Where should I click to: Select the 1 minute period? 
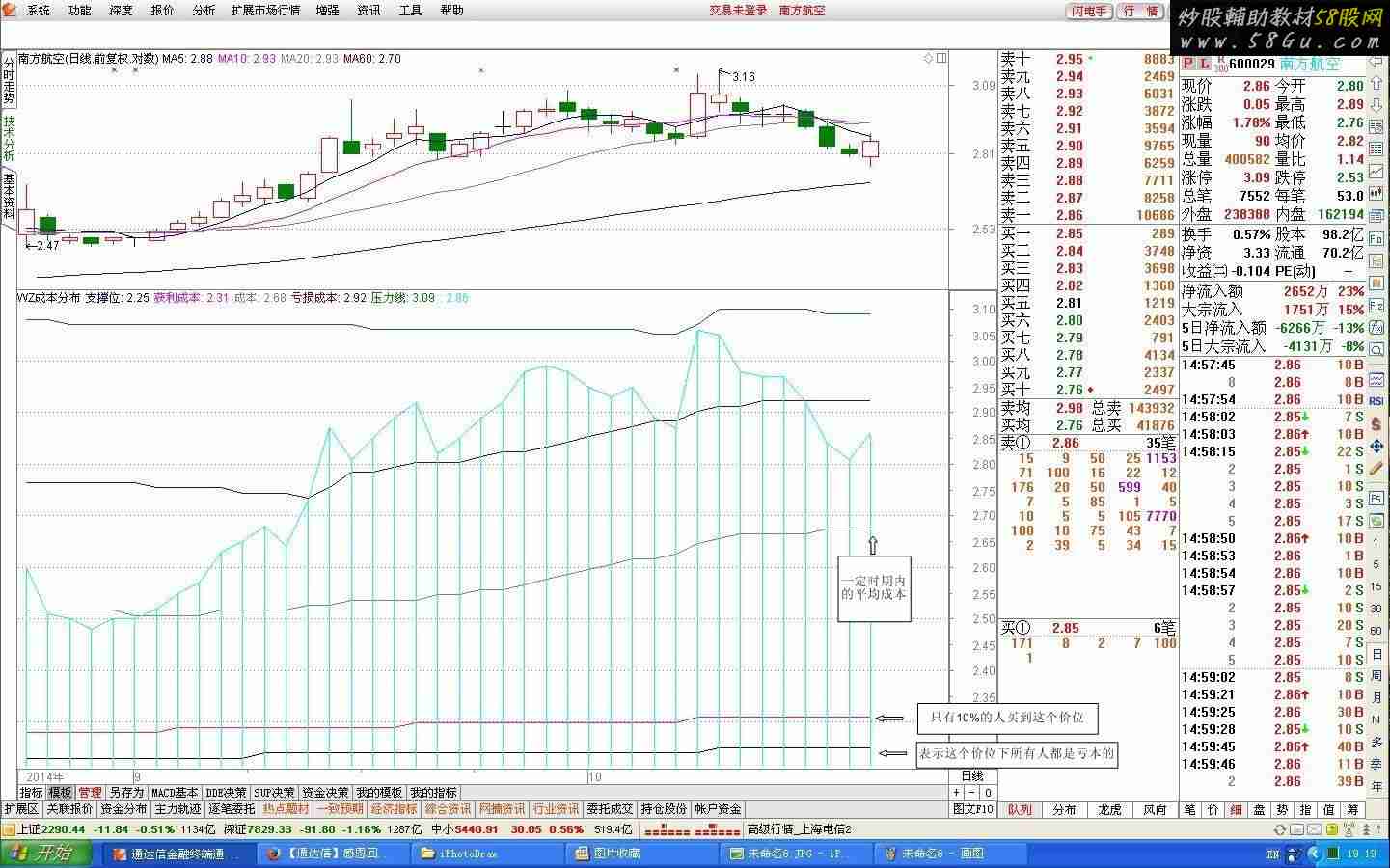point(1376,542)
